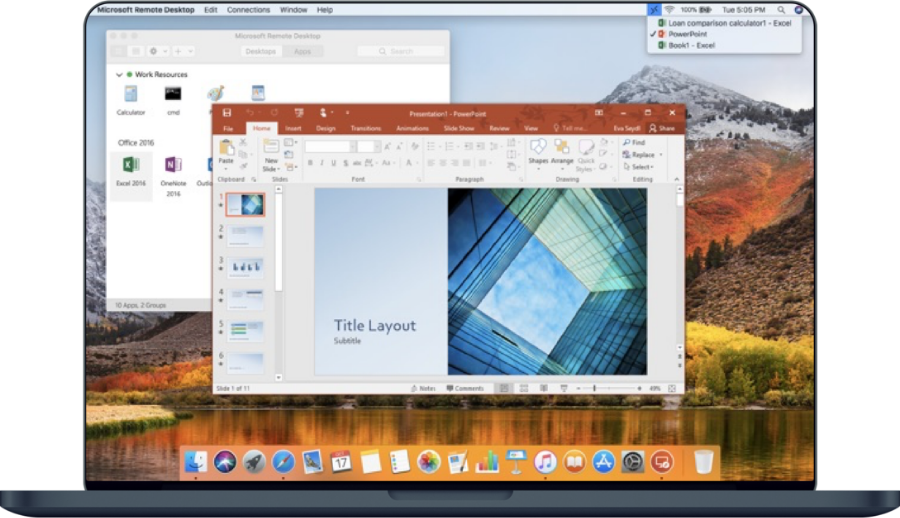Click Find in Editing group
The height and width of the screenshot is (518, 900).
click(634, 142)
